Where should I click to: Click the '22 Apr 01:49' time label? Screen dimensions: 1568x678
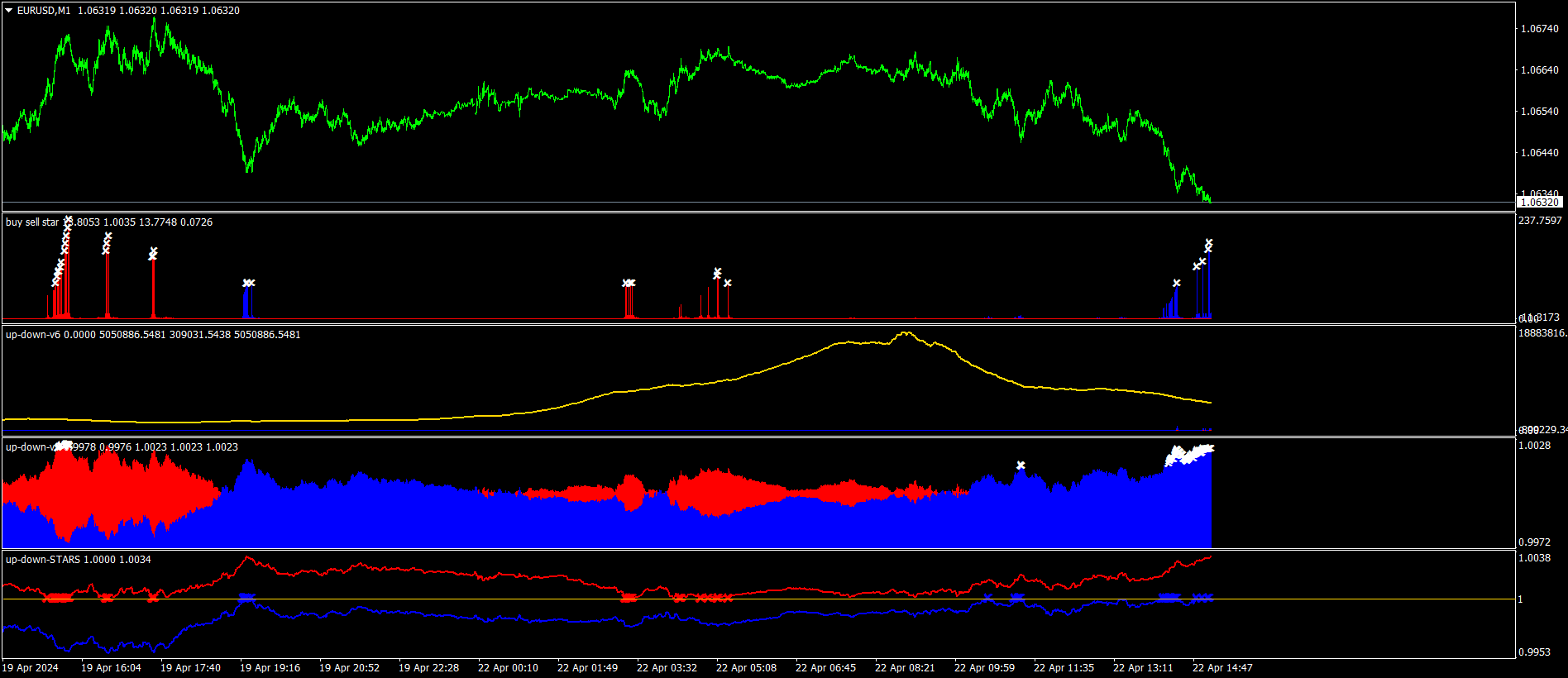[x=587, y=668]
